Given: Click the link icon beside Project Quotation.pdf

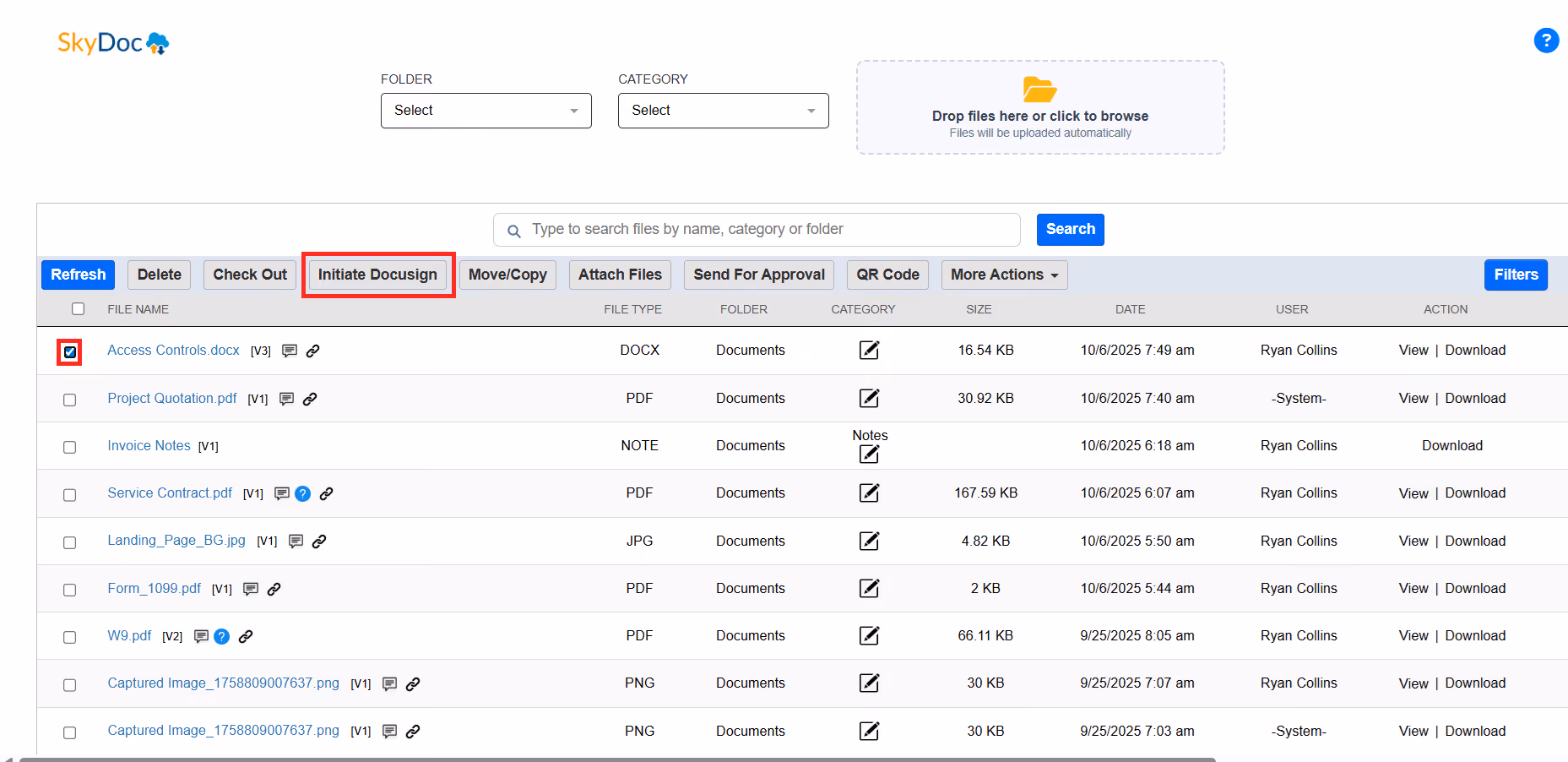Looking at the screenshot, I should coord(310,399).
